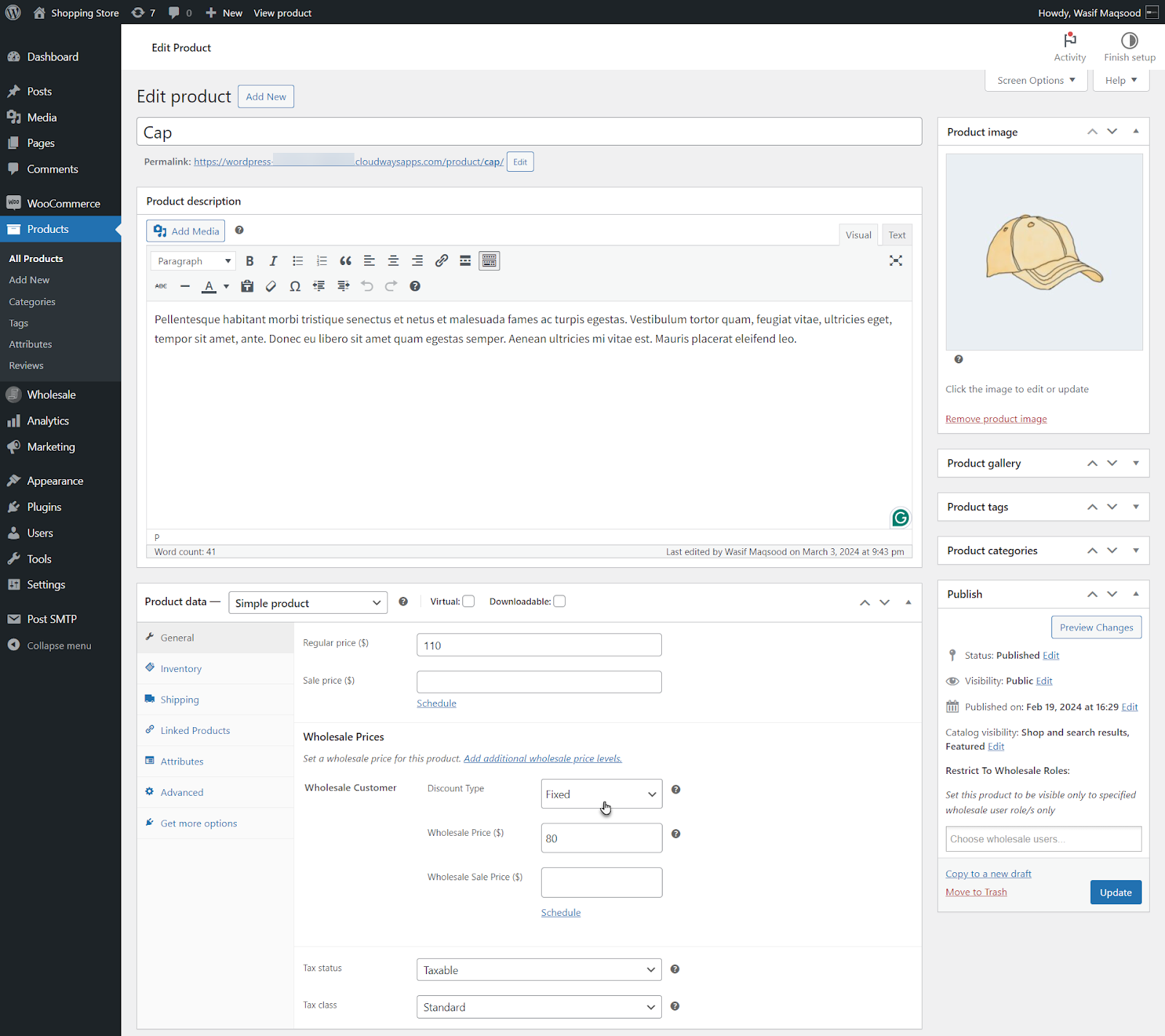This screenshot has height=1036, width=1165.
Task: Align text right in editor
Action: [x=417, y=261]
